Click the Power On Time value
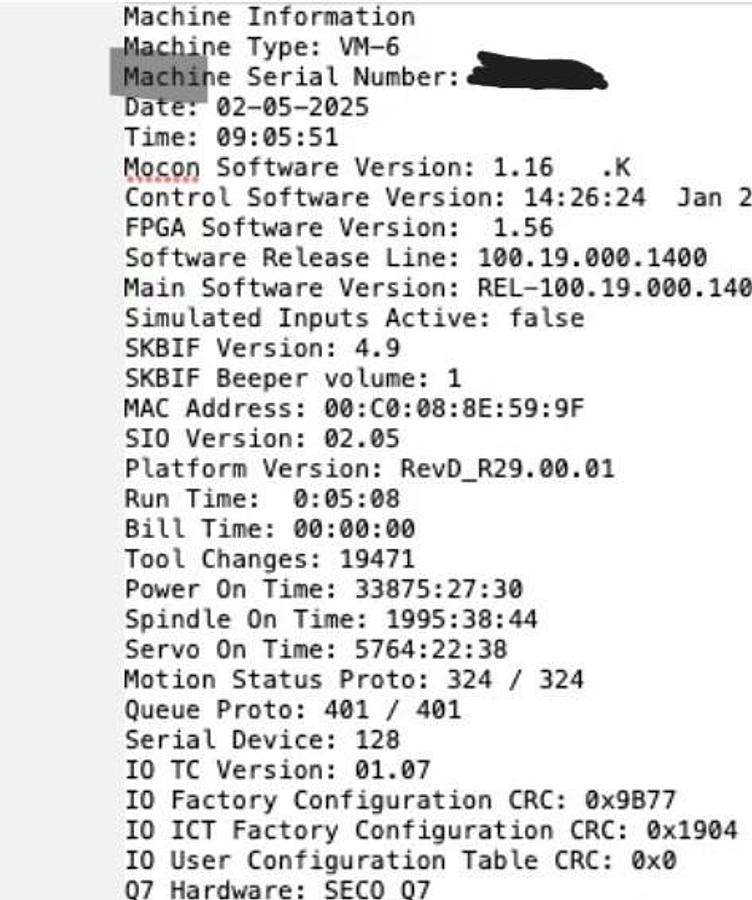The width and height of the screenshot is (752, 900). click(x=438, y=589)
